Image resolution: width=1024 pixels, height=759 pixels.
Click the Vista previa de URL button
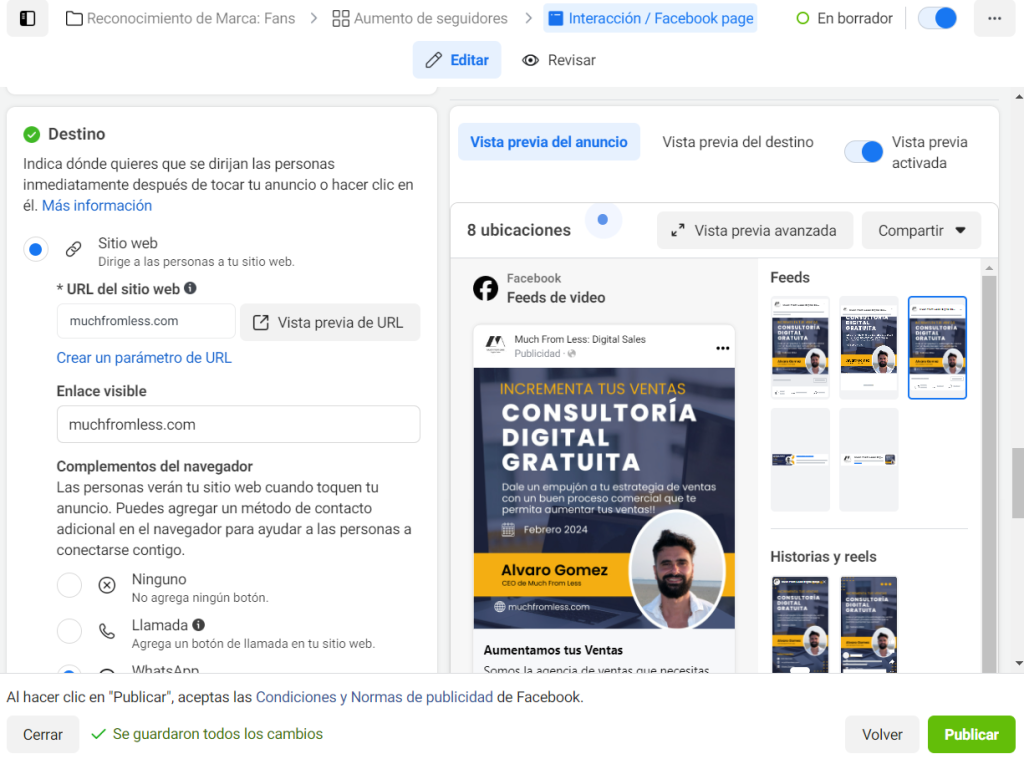click(x=330, y=323)
